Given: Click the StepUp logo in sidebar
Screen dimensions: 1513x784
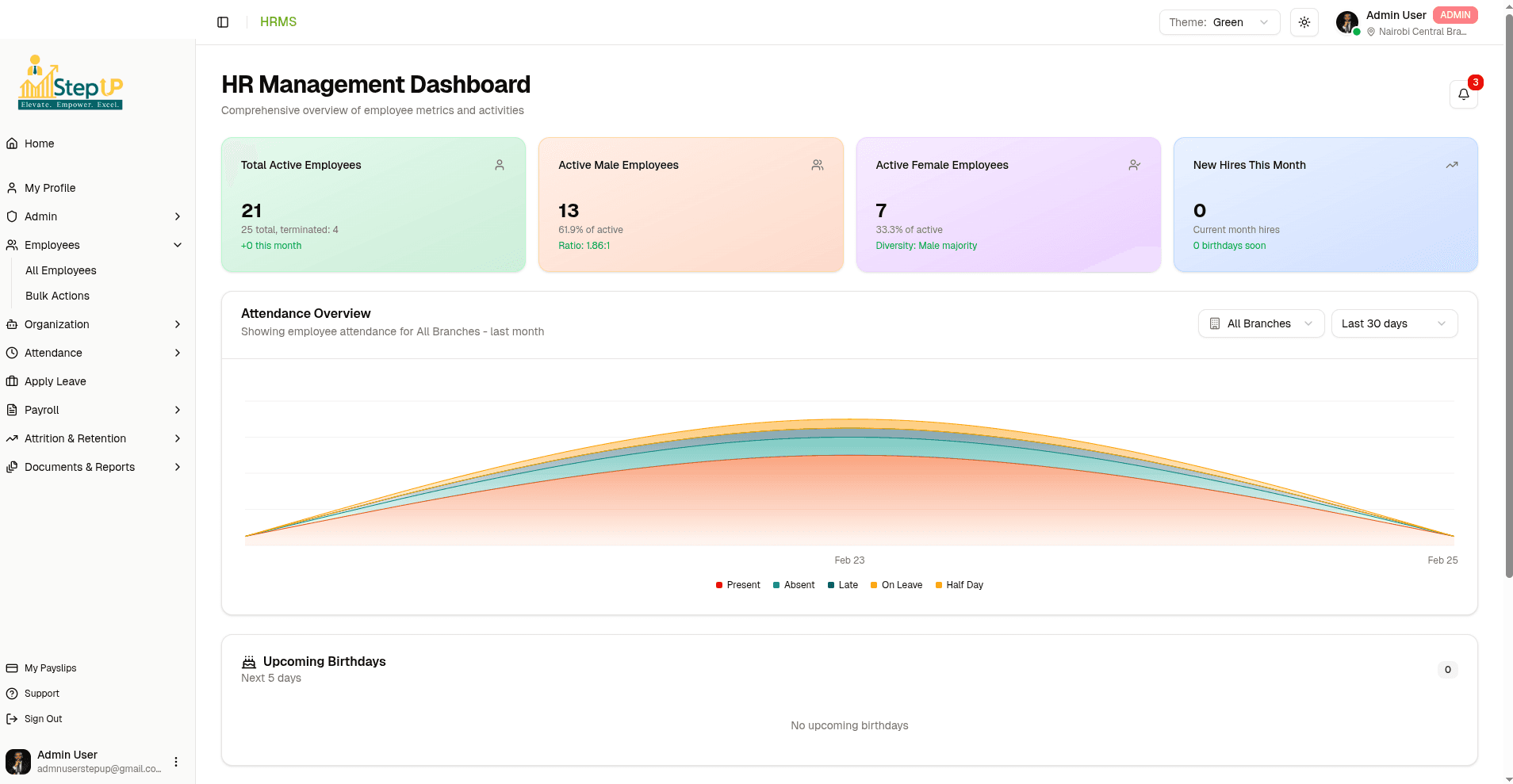Looking at the screenshot, I should pos(71,82).
